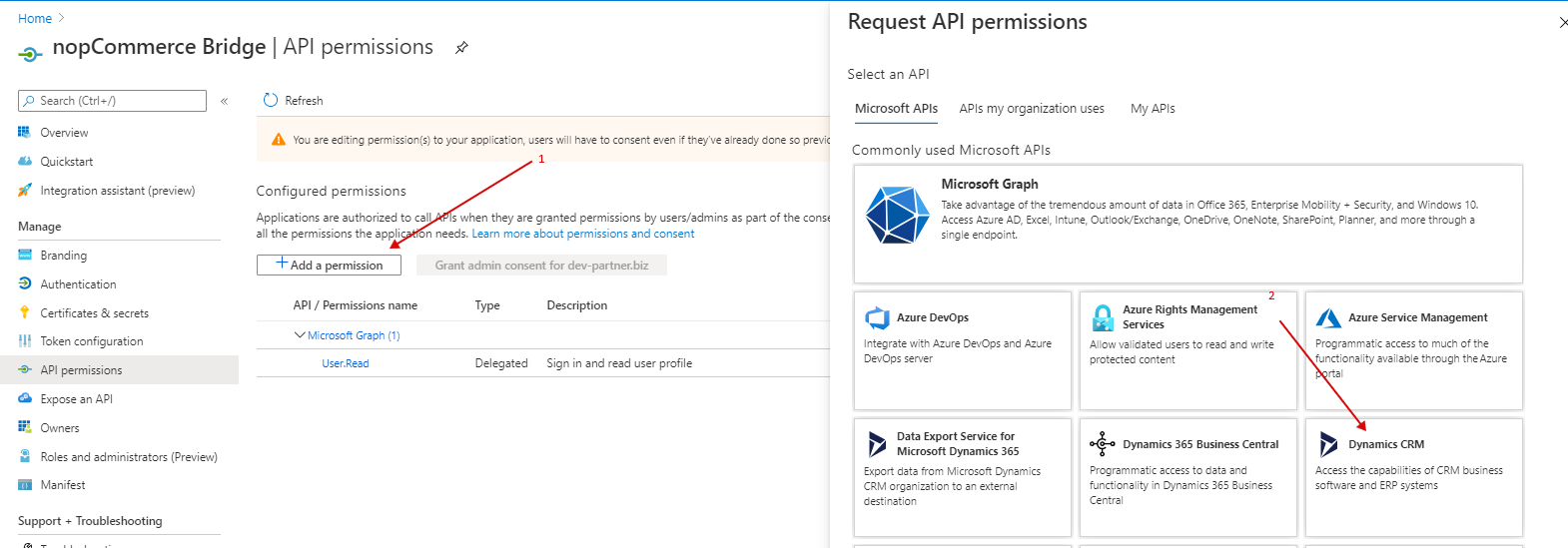
Task: Click the Microsoft Graph polyhedron logo
Action: pos(897,215)
